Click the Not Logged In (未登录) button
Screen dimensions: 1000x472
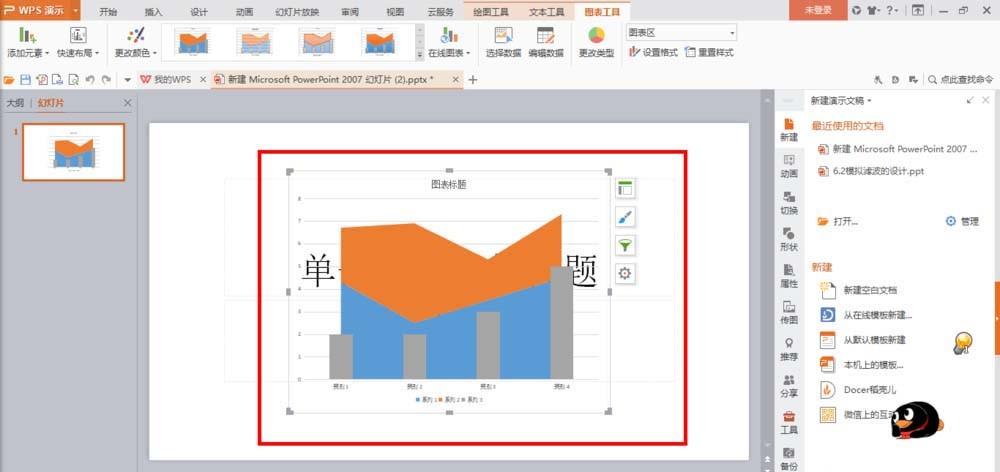[816, 10]
